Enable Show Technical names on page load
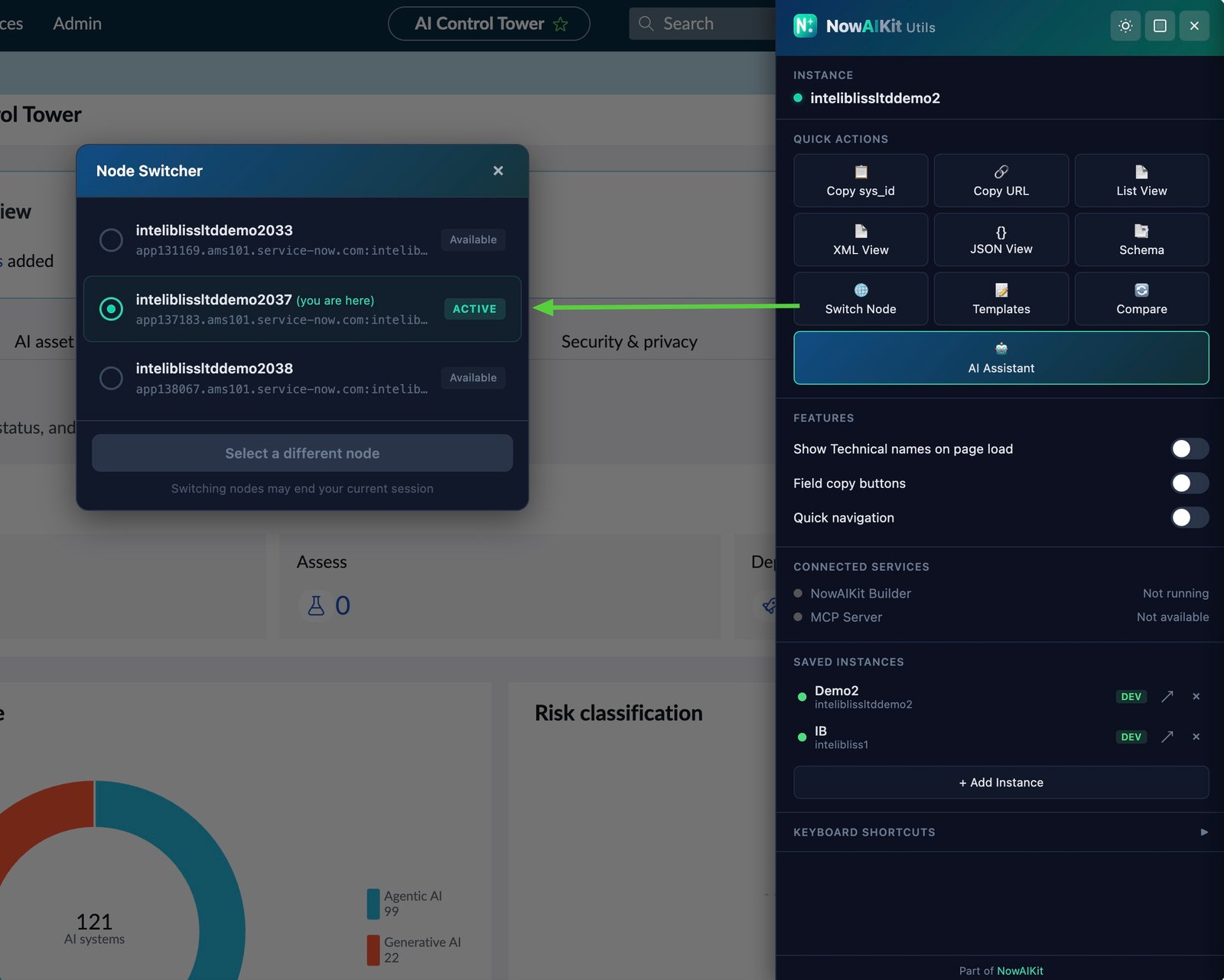1224x980 pixels. (x=1190, y=449)
